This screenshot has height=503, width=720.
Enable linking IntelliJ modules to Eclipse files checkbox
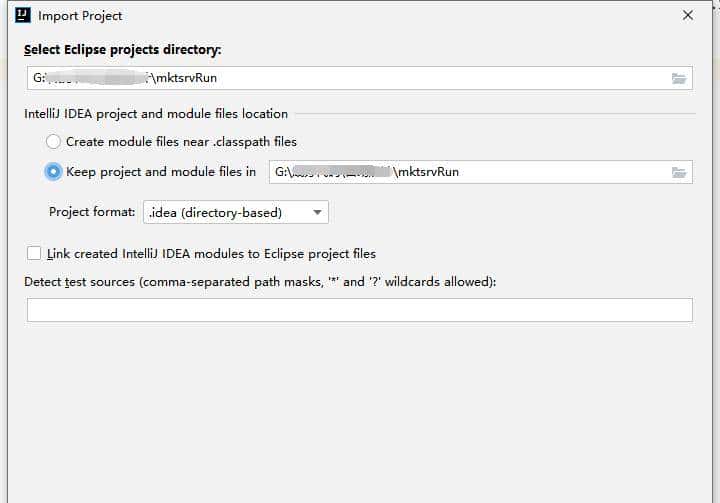click(x=35, y=254)
